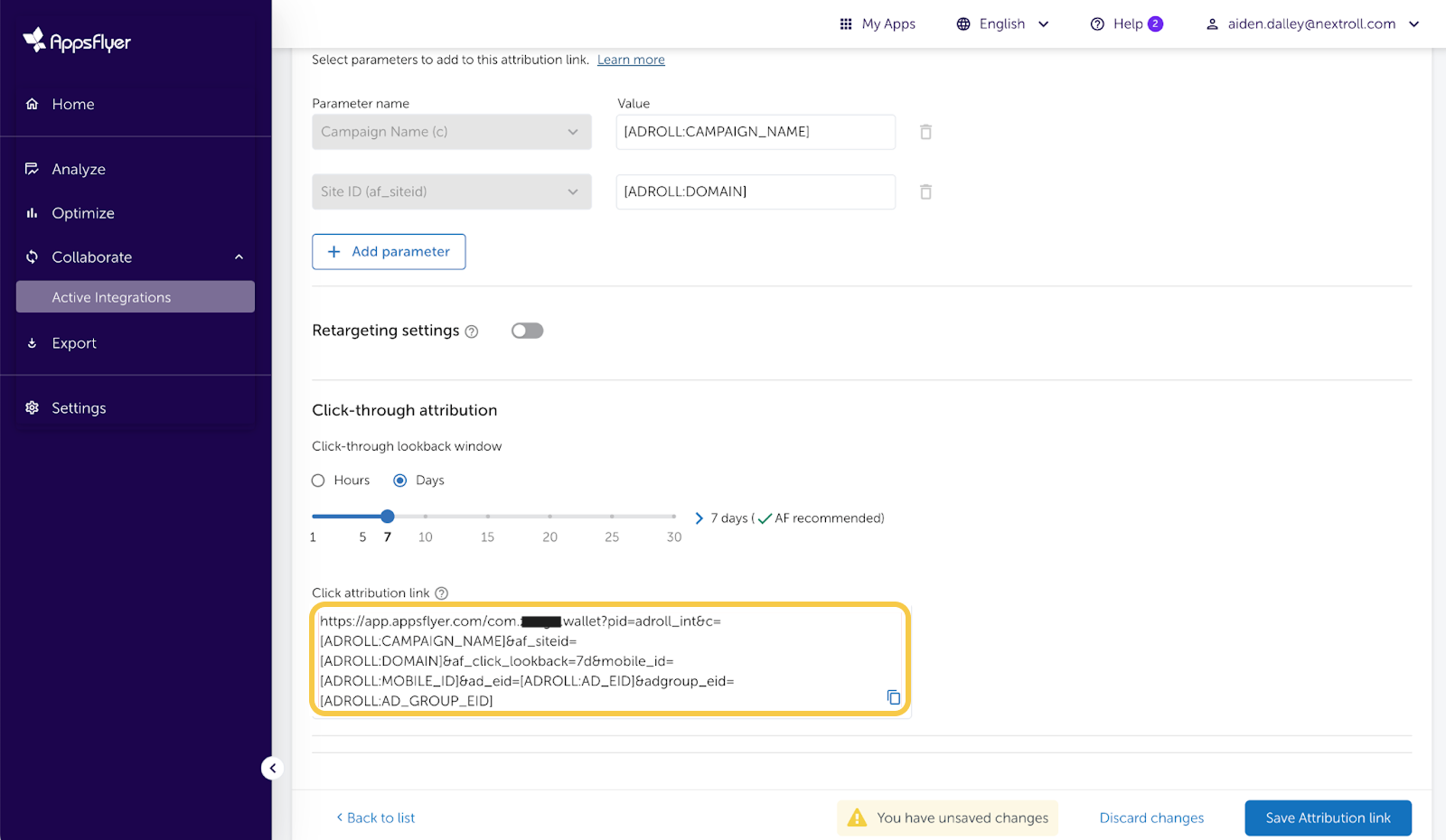The width and height of the screenshot is (1446, 840).
Task: Delete the Site ID parameter row
Action: point(925,191)
